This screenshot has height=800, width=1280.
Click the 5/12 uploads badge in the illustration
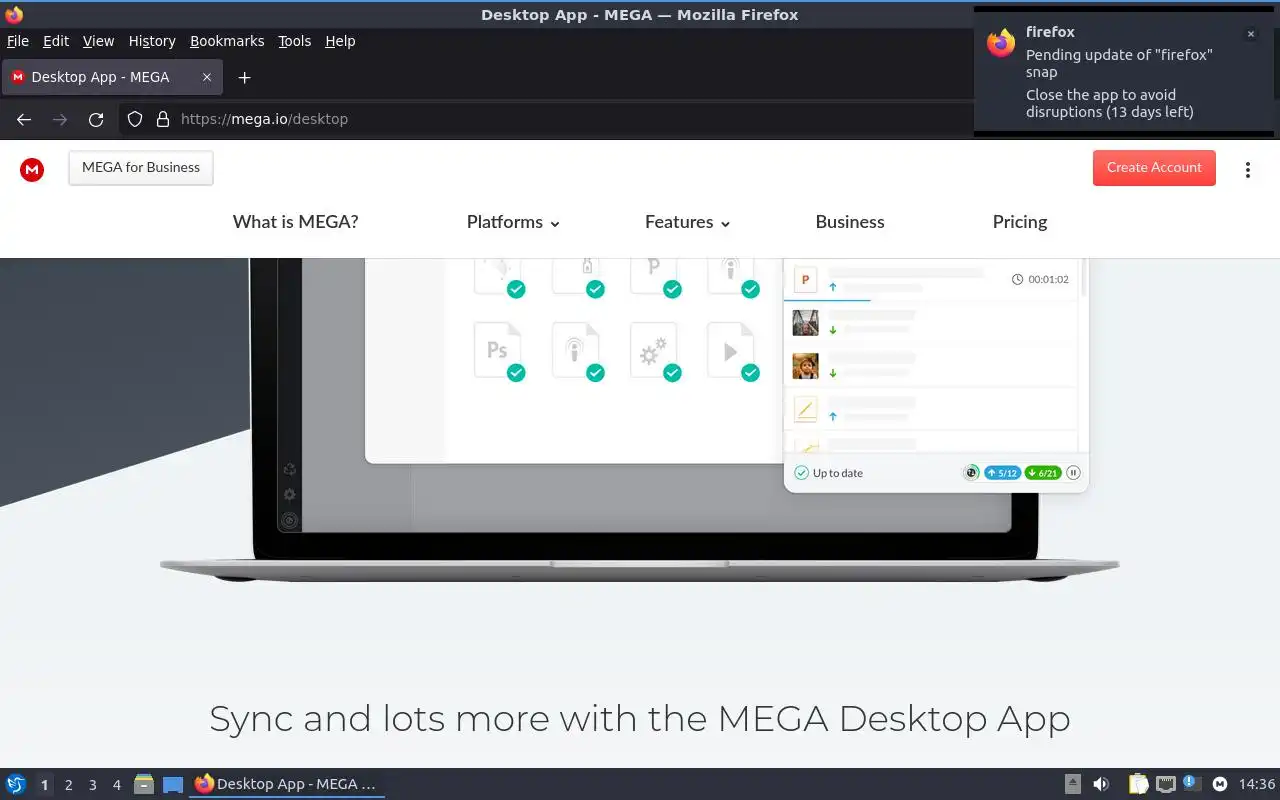click(x=1002, y=473)
